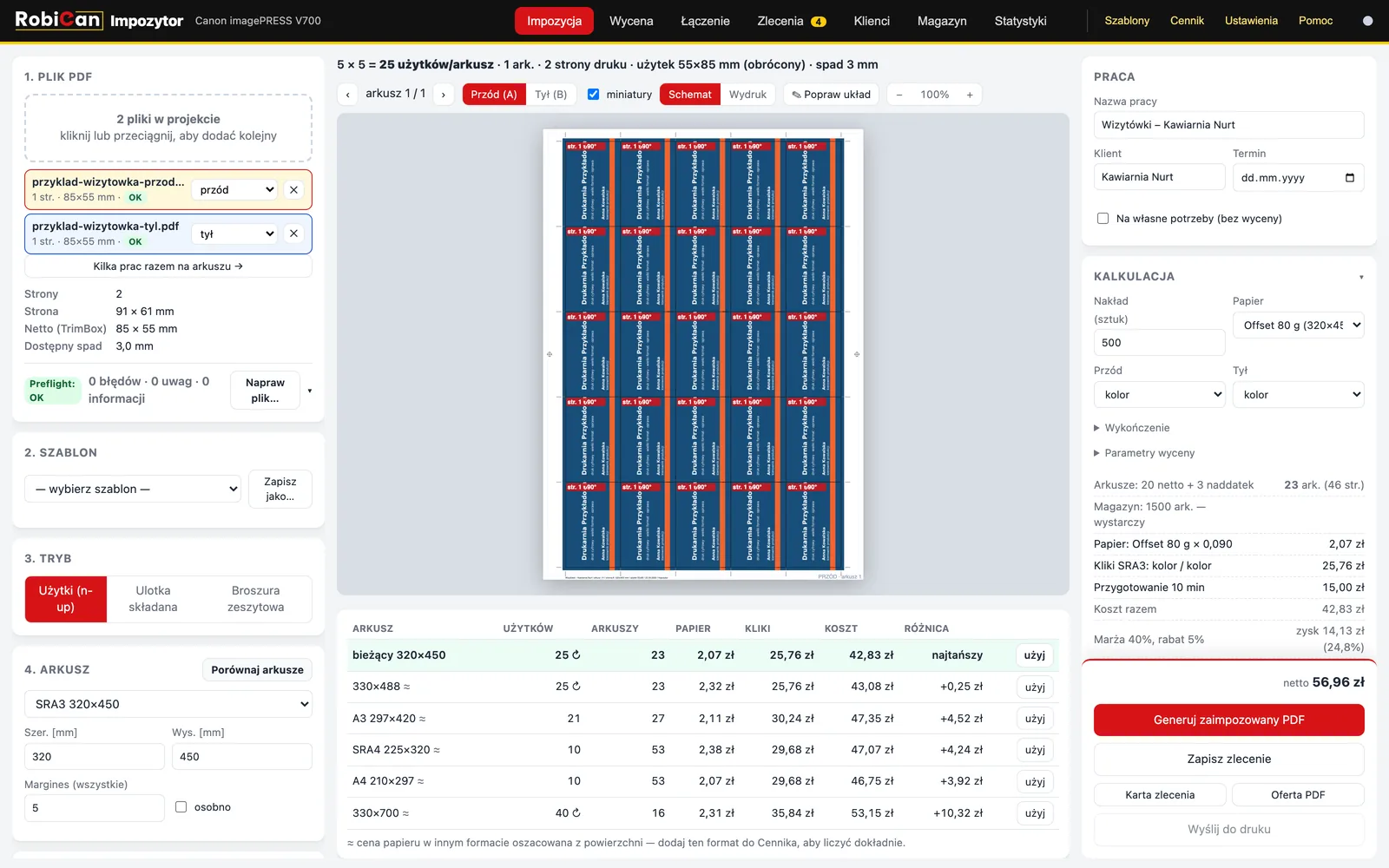The image size is (1389, 868).
Task: Expand Parametry wyceny section
Action: coord(1144,453)
